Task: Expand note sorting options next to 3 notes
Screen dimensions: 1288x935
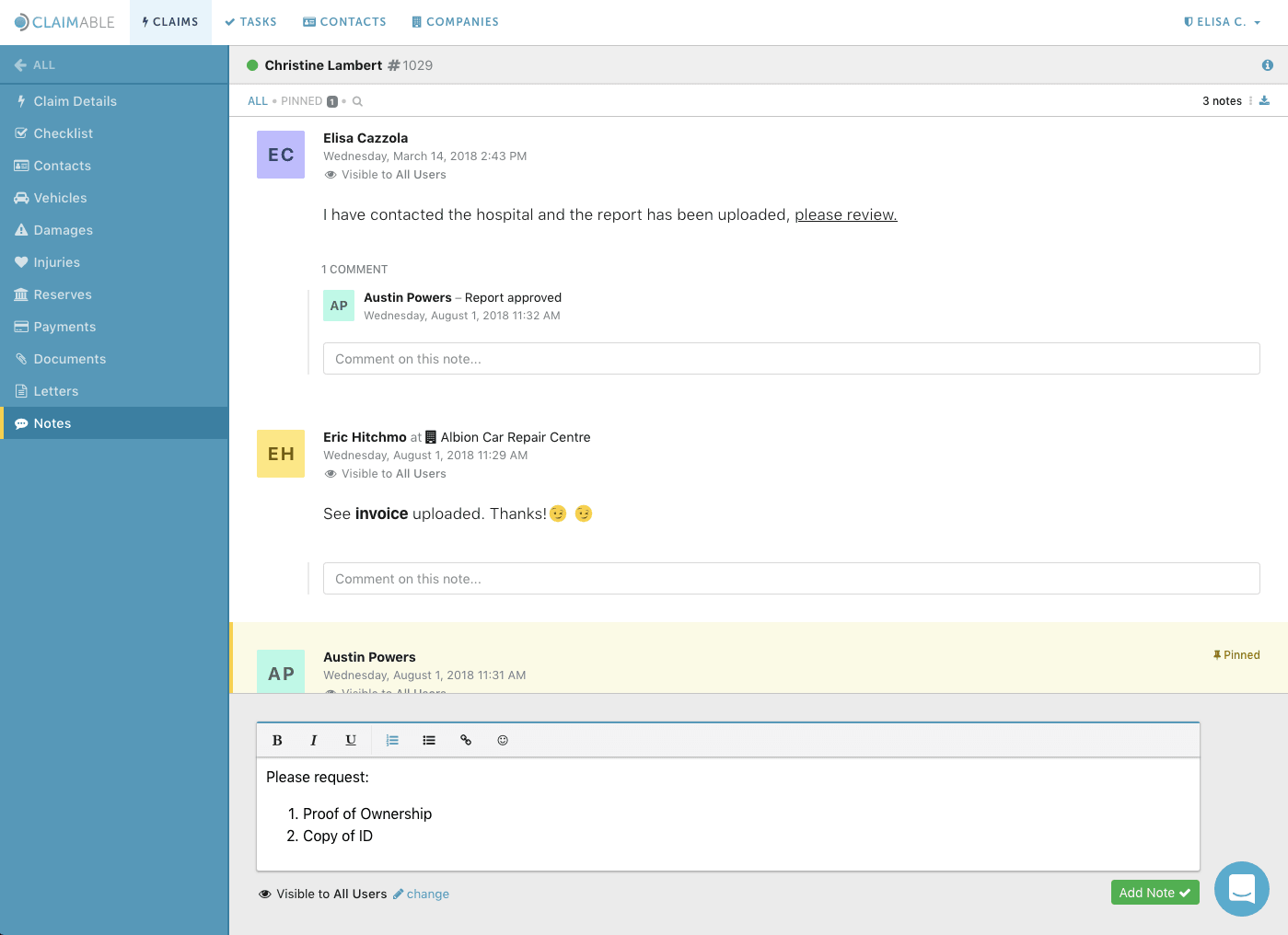Action: [x=1250, y=100]
